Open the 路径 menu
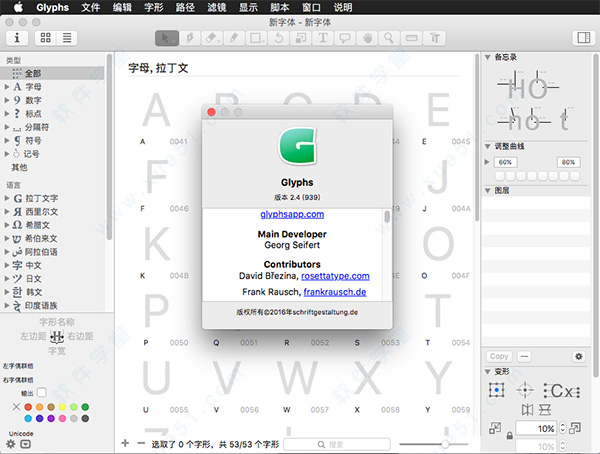The height and width of the screenshot is (454, 600). tap(185, 7)
